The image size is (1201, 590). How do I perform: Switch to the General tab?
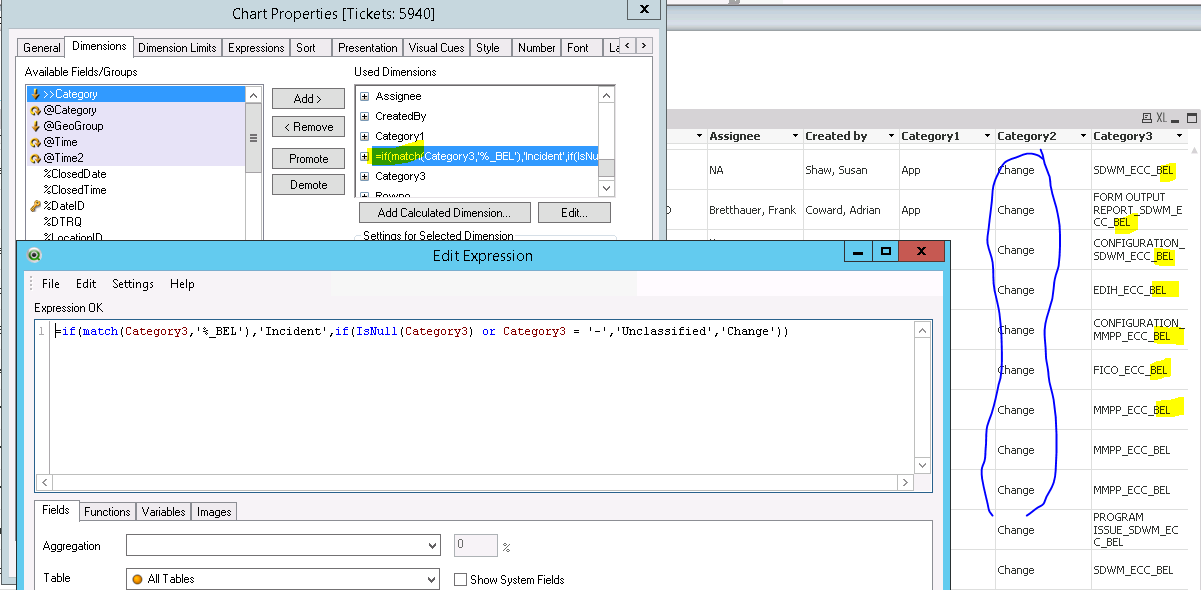[42, 47]
